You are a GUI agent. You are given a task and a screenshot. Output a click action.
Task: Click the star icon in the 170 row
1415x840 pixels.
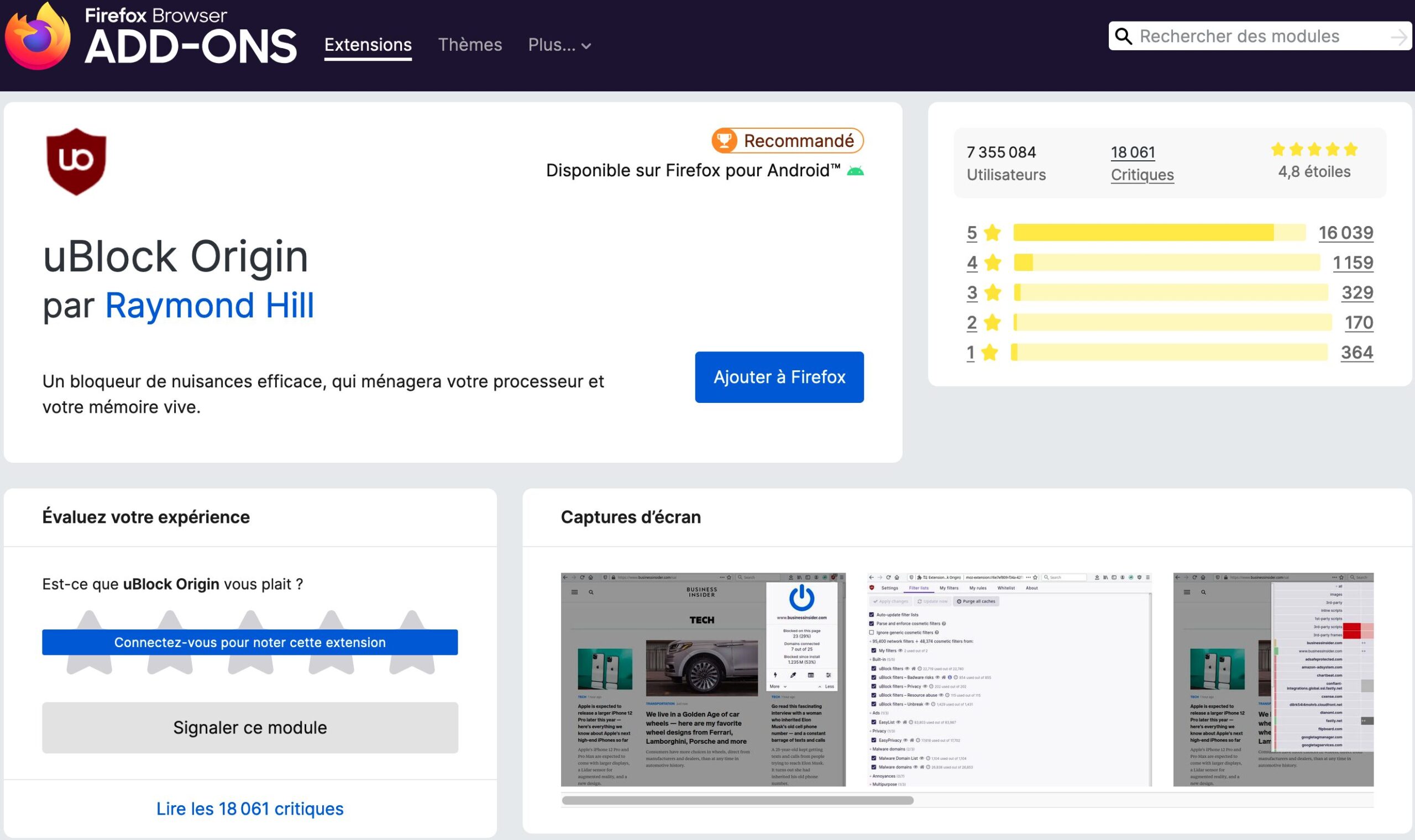992,323
